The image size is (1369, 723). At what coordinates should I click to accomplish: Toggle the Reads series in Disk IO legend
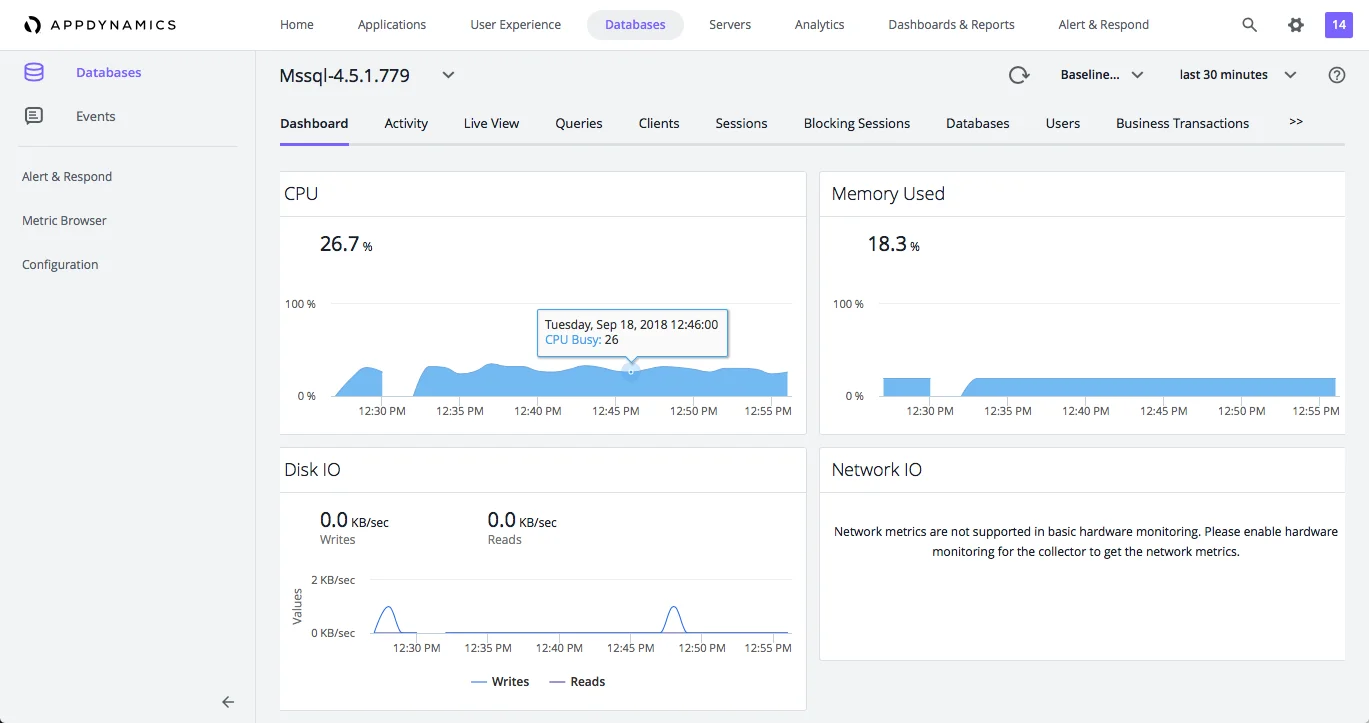point(577,681)
